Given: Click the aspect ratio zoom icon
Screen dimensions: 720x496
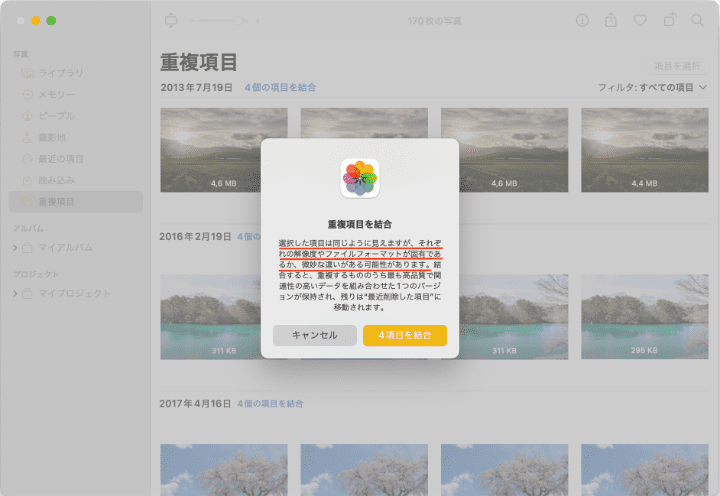Looking at the screenshot, I should click(x=171, y=20).
